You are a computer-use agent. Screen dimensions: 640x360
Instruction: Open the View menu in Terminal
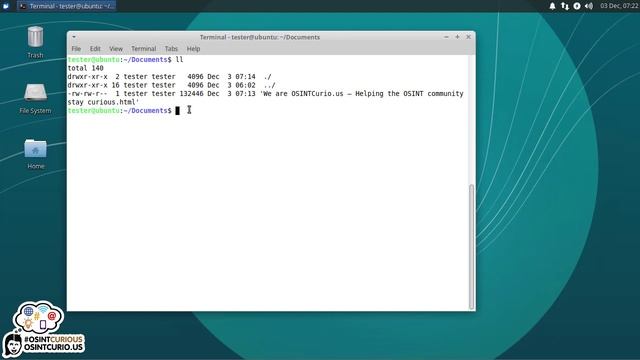click(116, 49)
